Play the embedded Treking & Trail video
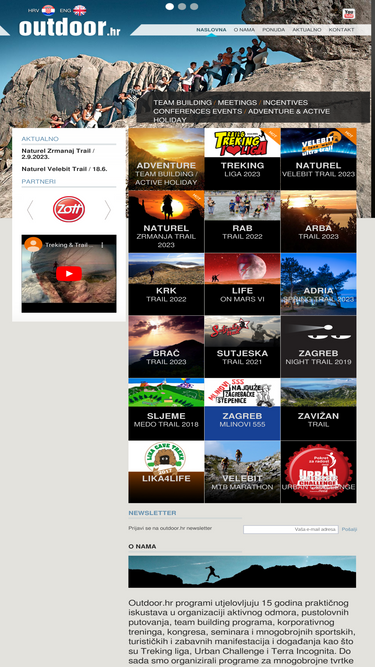This screenshot has width=375, height=667. pyautogui.click(x=69, y=274)
